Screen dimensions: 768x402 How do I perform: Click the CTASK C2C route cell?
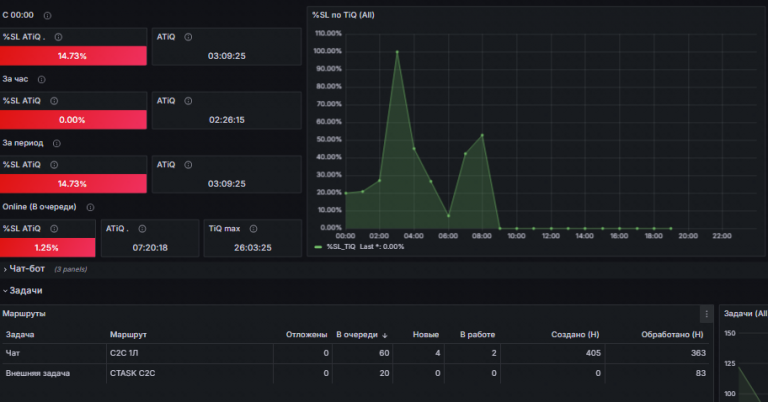(x=132, y=373)
